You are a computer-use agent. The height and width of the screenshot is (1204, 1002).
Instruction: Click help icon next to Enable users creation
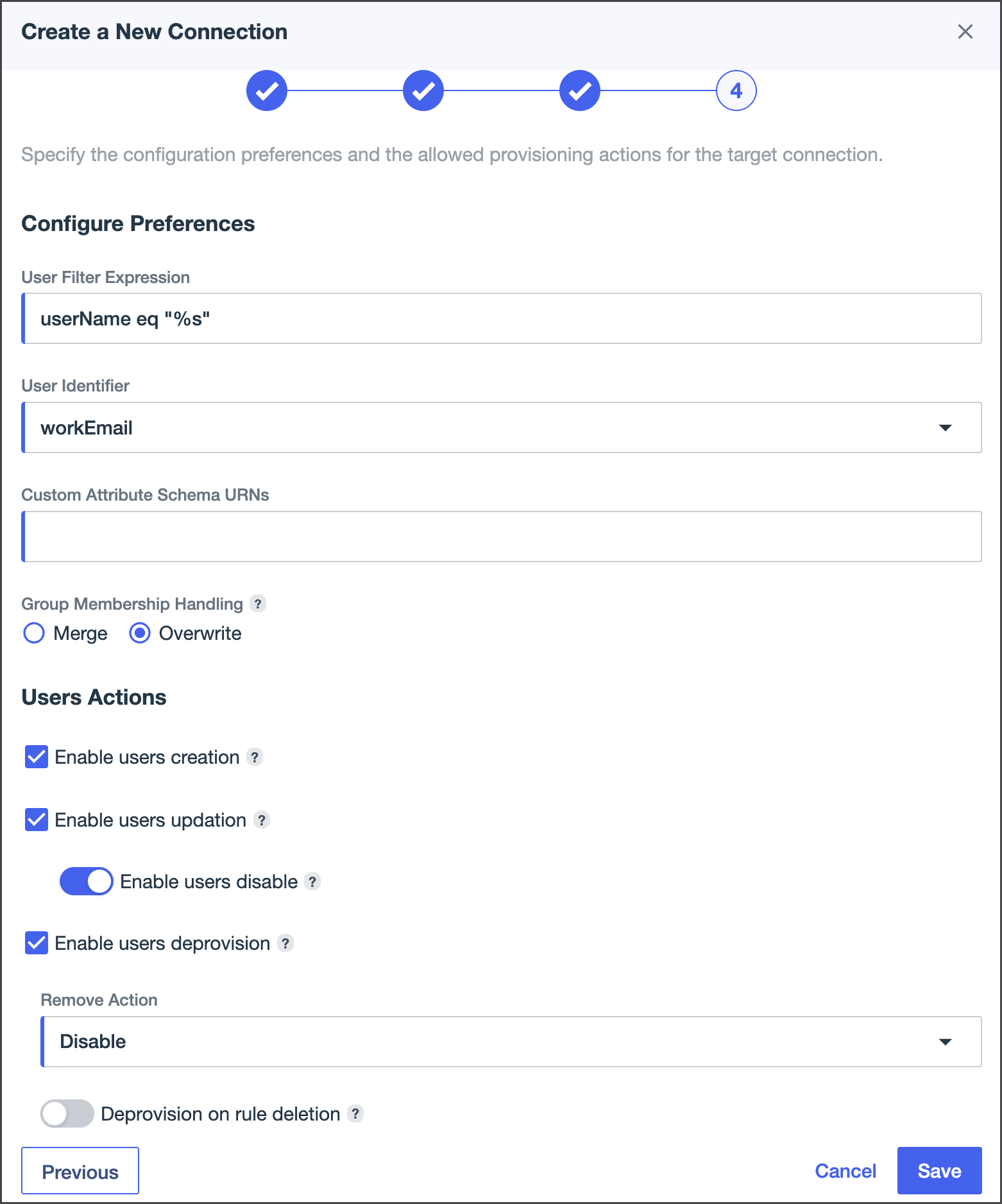(x=255, y=757)
